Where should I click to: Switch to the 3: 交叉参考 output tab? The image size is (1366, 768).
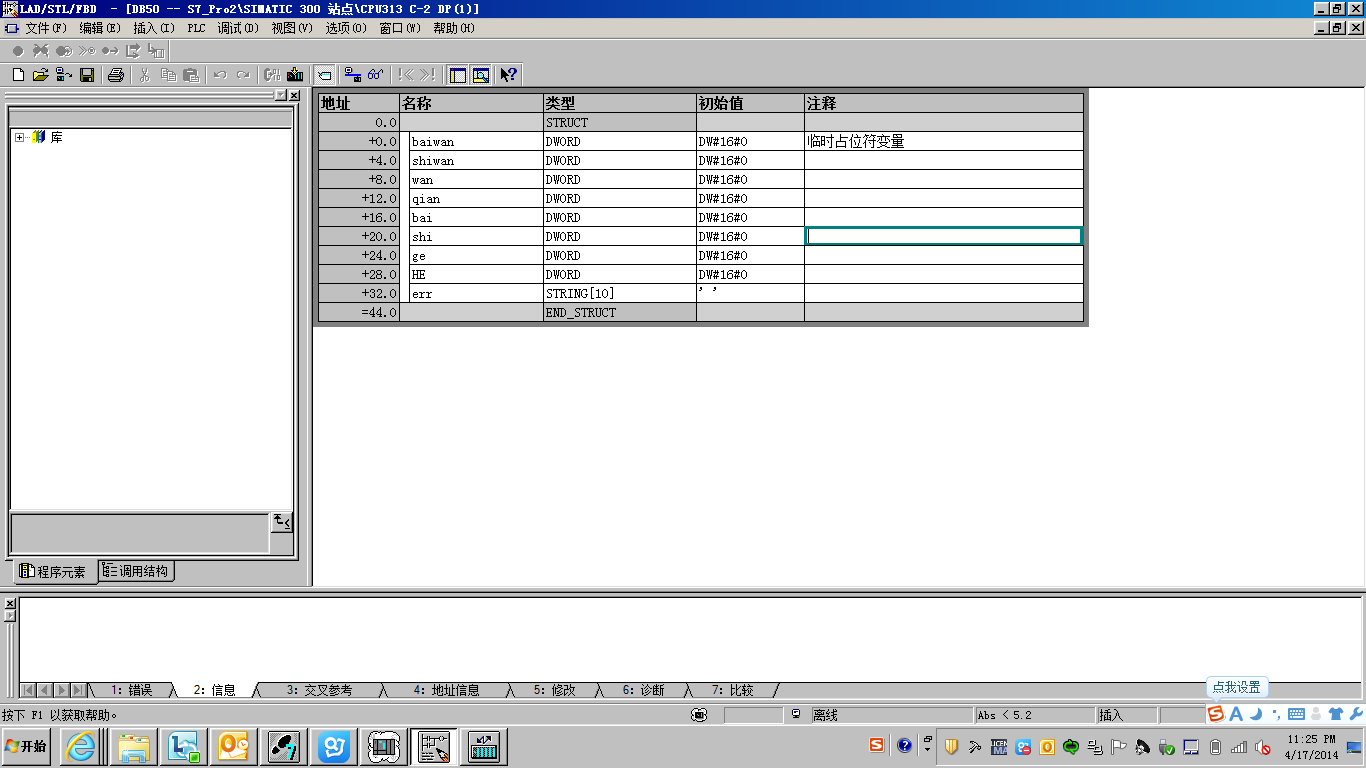pos(319,690)
